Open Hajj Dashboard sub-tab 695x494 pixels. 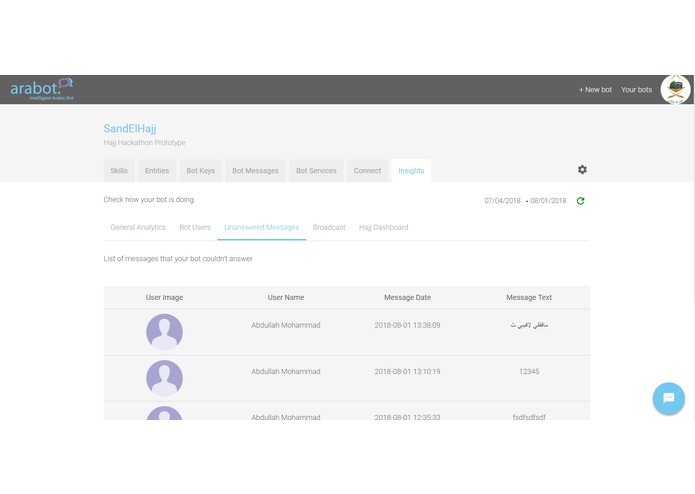[383, 227]
